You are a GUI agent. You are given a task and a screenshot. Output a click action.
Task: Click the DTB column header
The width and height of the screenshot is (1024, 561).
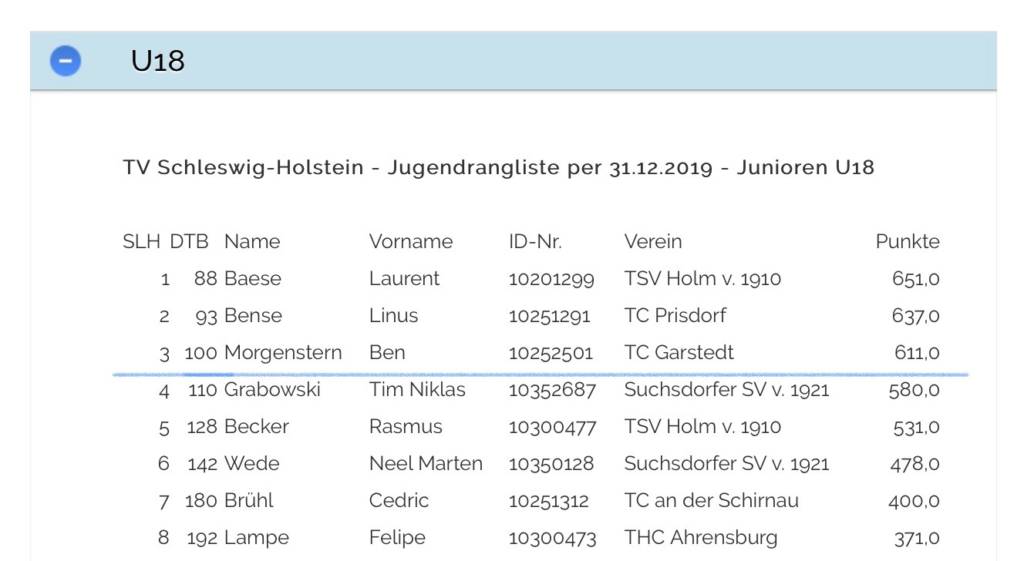189,242
